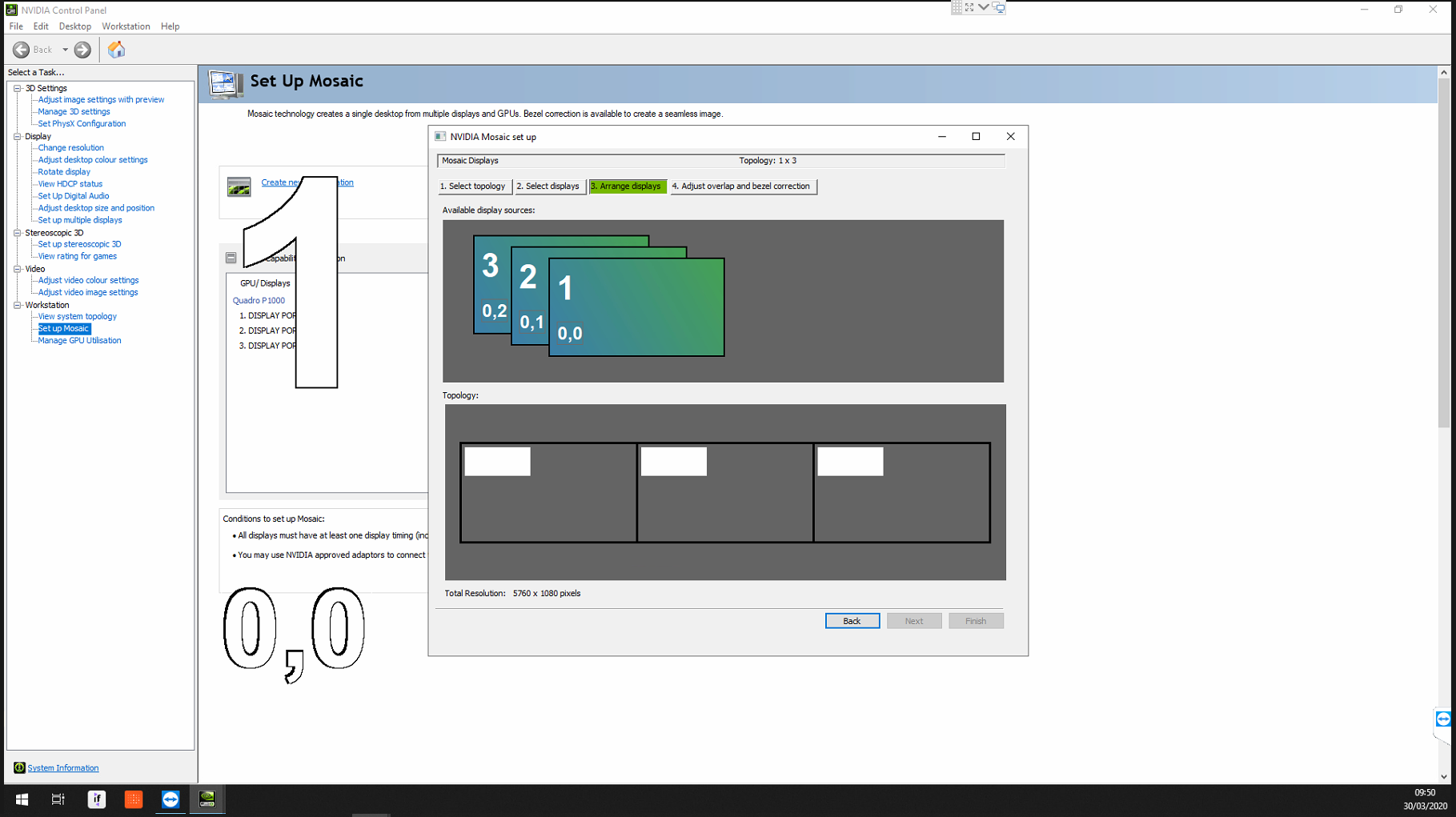Click the Create new configuration link
The image size is (1456, 817).
point(307,182)
